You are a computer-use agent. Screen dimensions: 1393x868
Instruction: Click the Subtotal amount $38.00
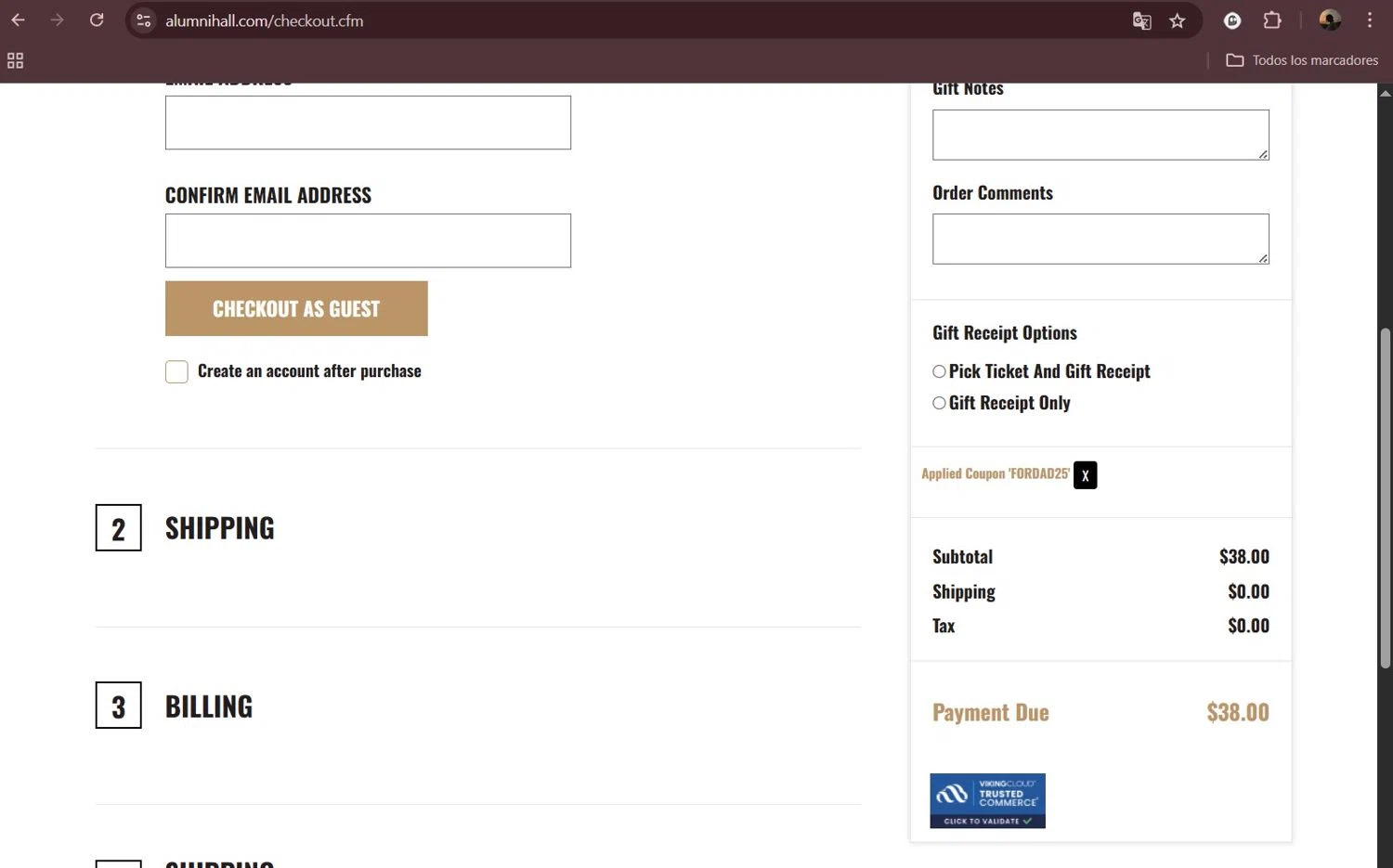coord(1243,556)
